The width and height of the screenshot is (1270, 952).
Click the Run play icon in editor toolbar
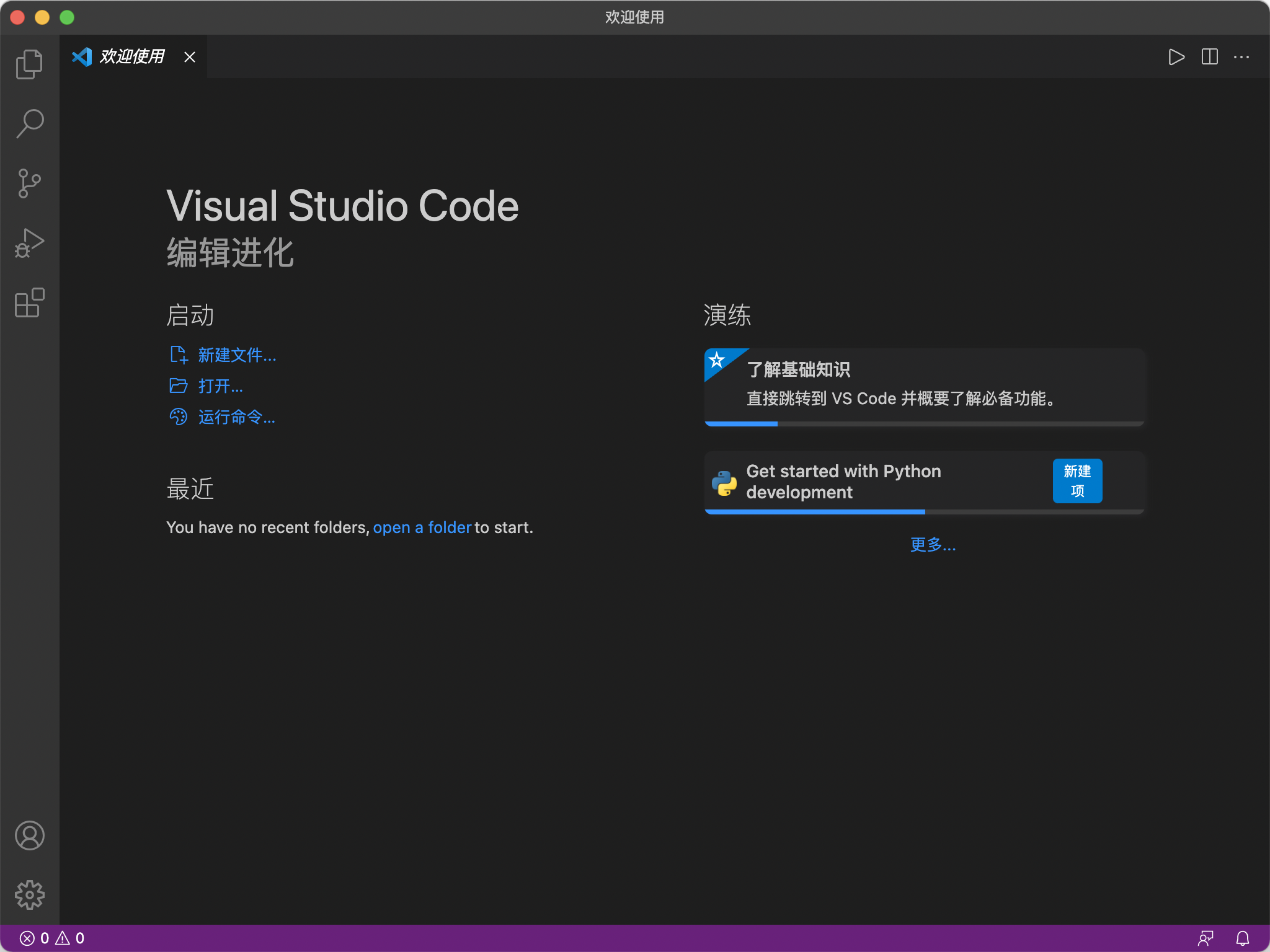tap(1176, 57)
